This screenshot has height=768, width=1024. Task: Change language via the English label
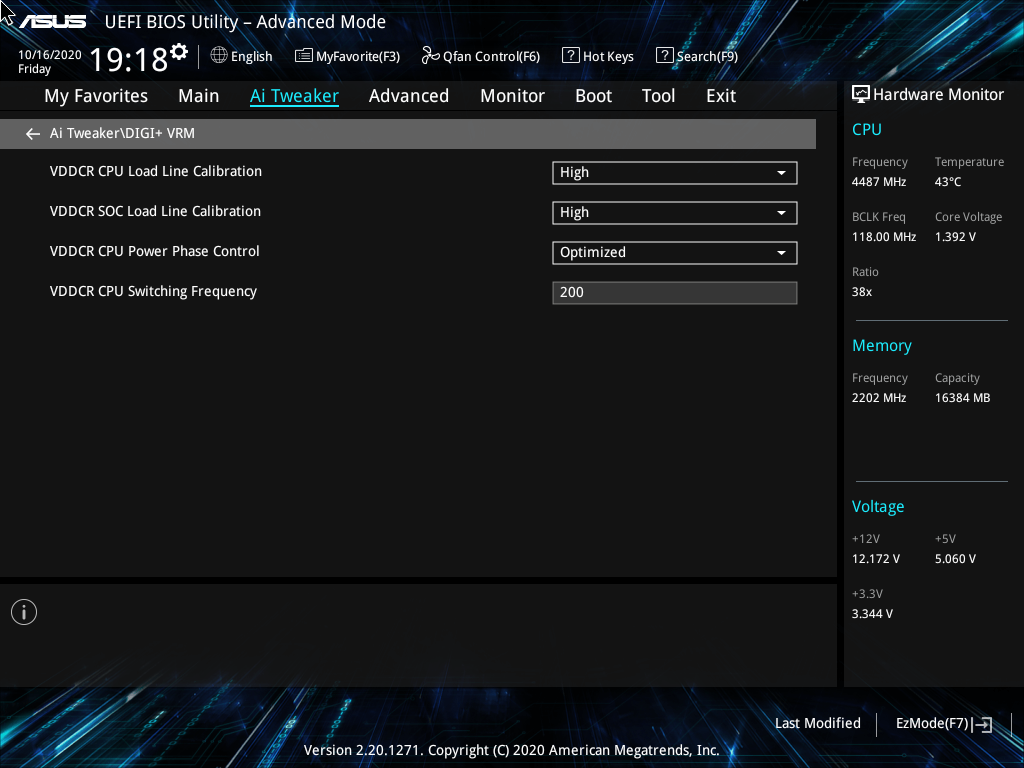pyautogui.click(x=251, y=57)
